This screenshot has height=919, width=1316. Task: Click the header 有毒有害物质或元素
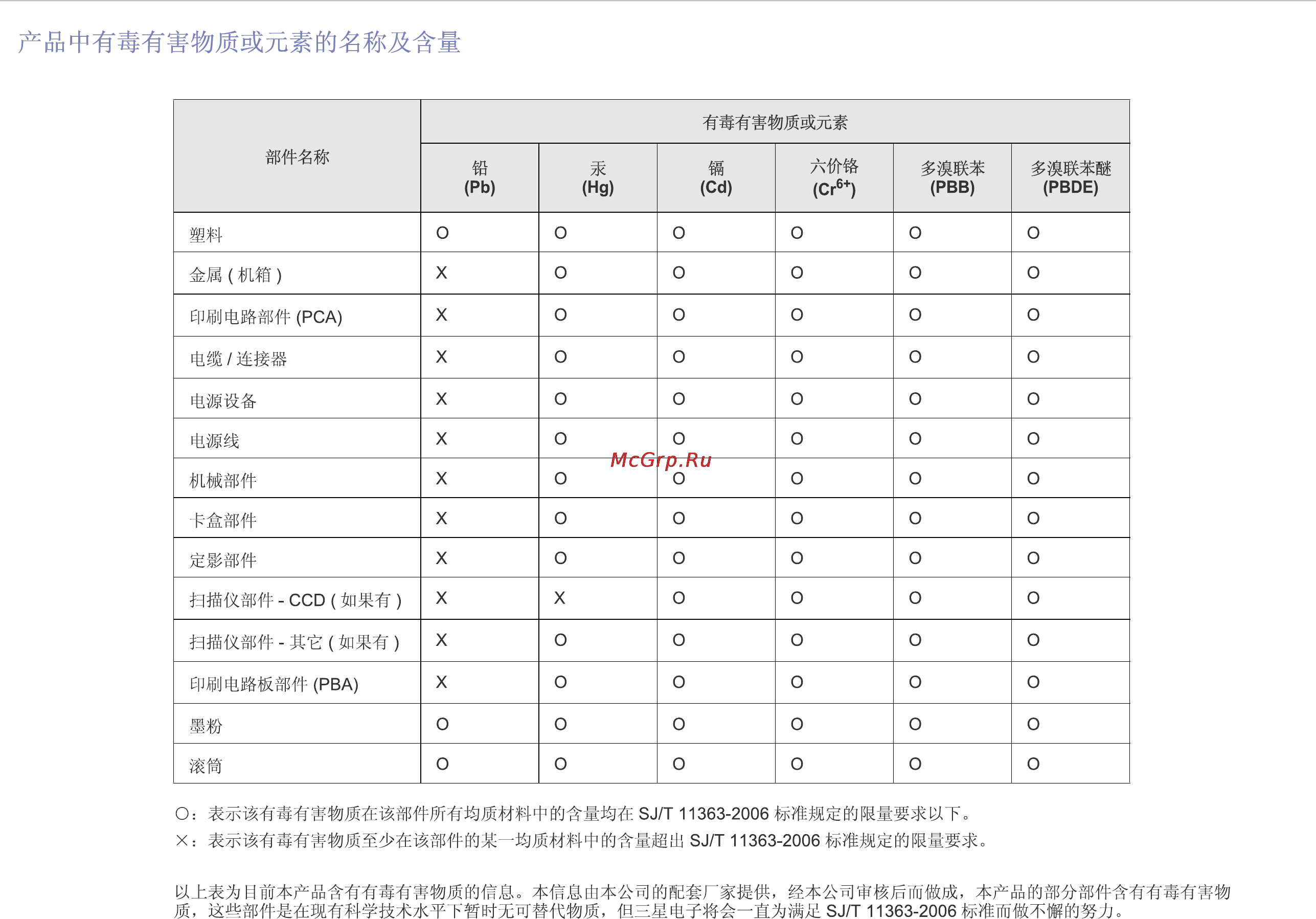775,122
